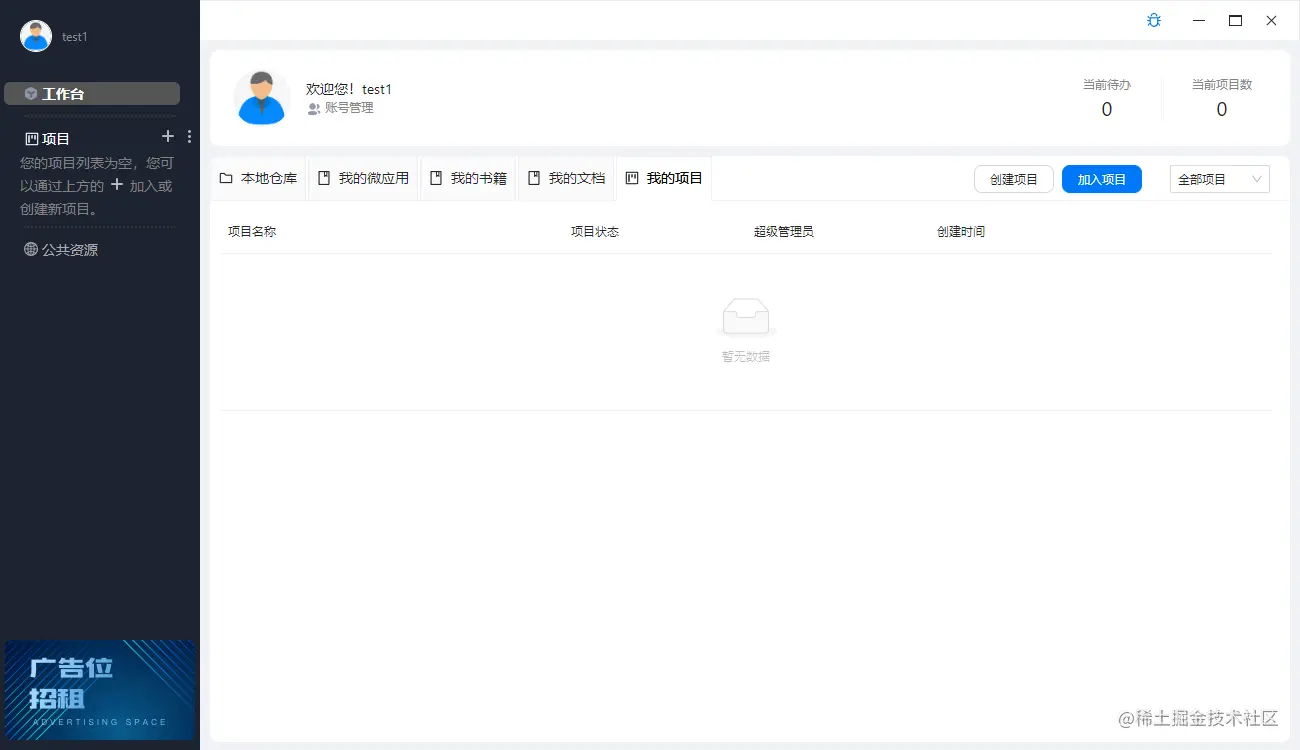Click the 创建项目 button
1300x750 pixels.
click(x=1014, y=179)
